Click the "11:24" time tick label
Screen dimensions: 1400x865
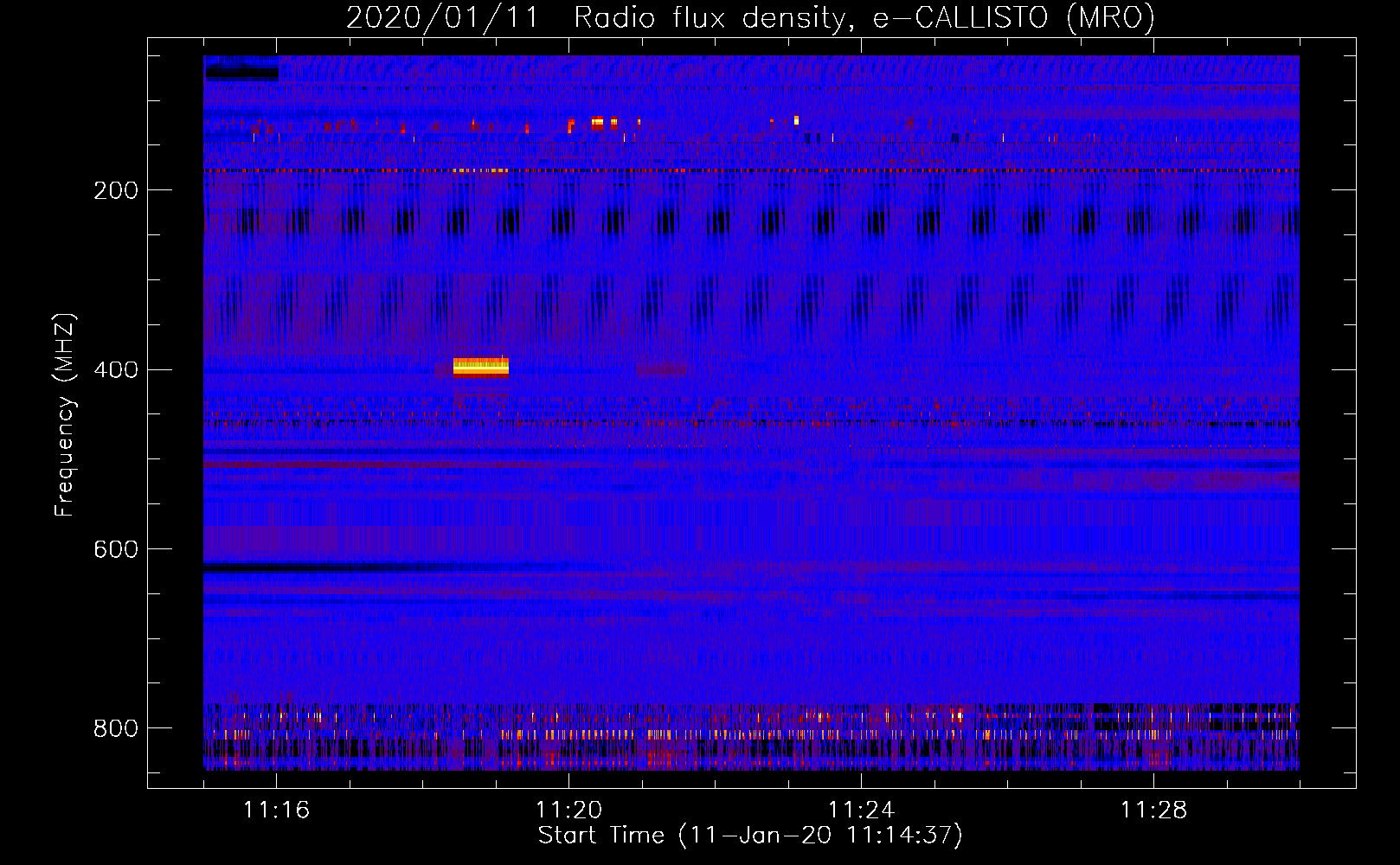point(862,811)
